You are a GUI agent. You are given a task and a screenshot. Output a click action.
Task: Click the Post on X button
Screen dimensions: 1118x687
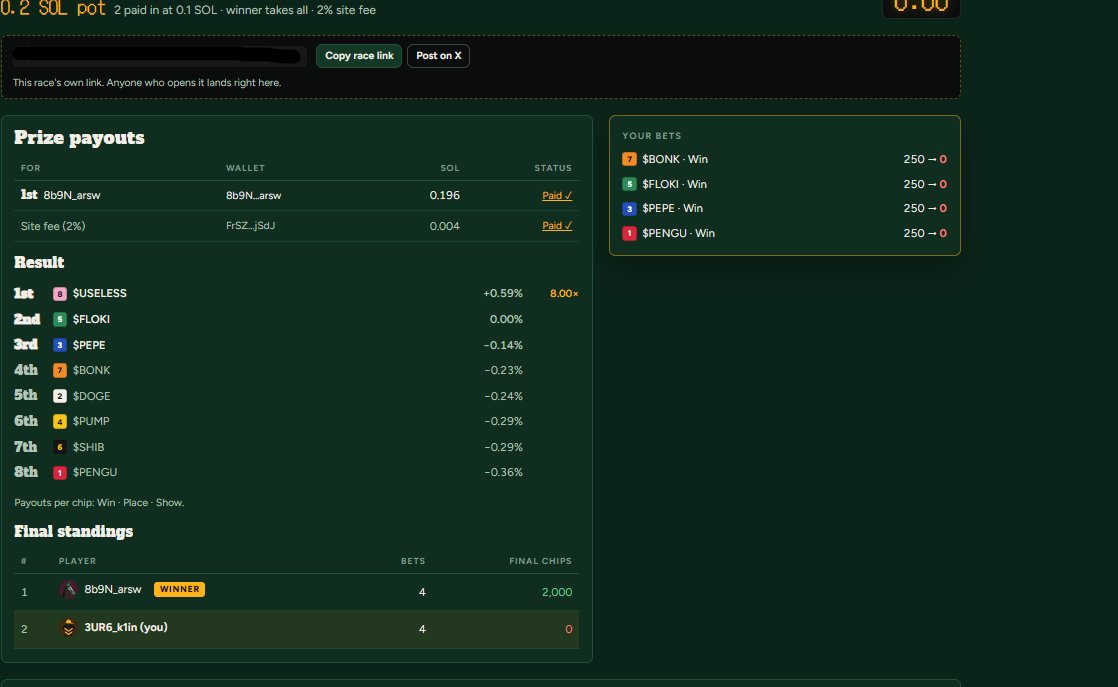point(439,56)
